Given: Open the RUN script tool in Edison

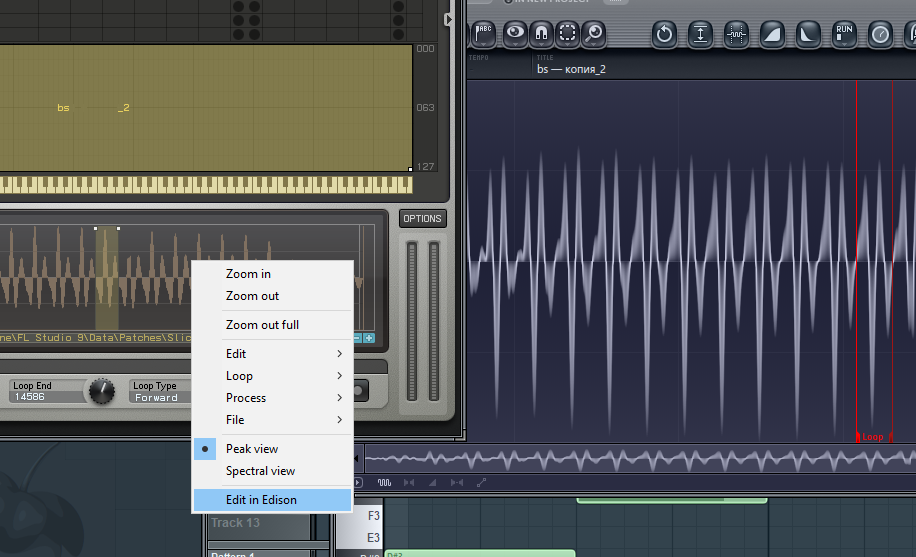Looking at the screenshot, I should (x=844, y=34).
